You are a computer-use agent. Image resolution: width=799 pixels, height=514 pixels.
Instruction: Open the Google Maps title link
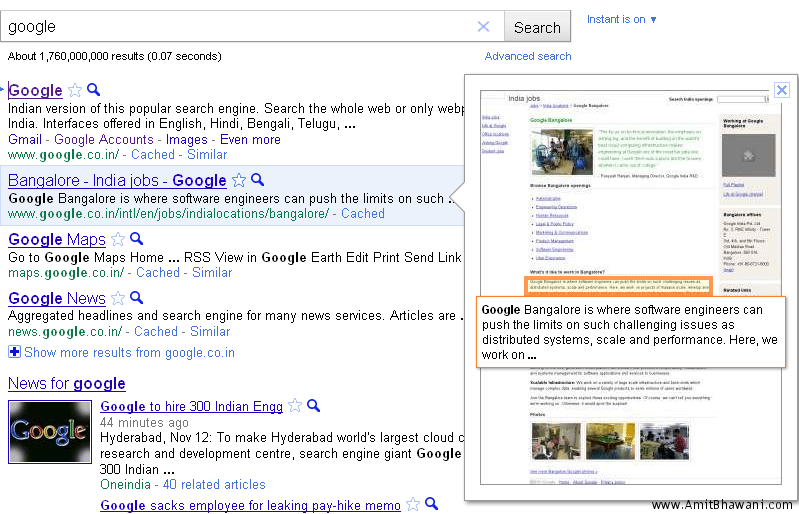pyautogui.click(x=57, y=239)
